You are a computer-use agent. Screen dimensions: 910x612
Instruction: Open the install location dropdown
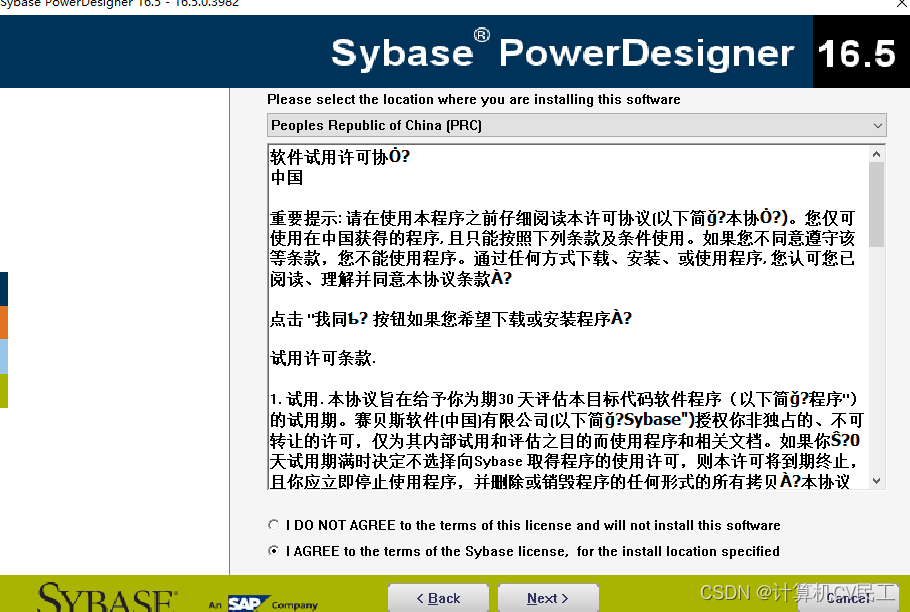pyautogui.click(x=576, y=125)
